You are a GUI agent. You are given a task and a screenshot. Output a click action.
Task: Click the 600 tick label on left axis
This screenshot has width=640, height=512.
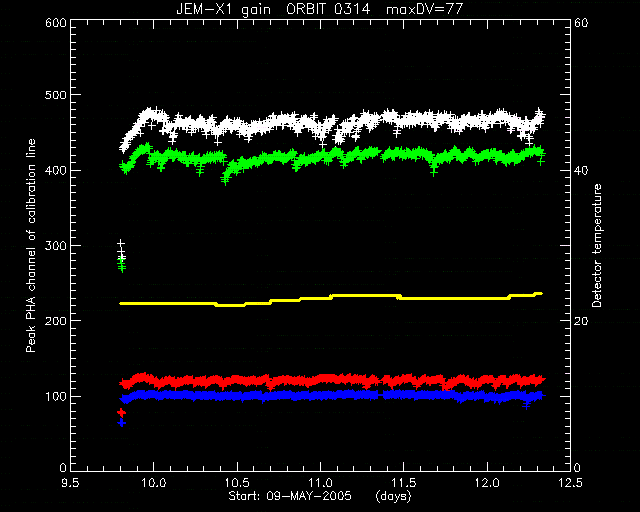pos(56,23)
